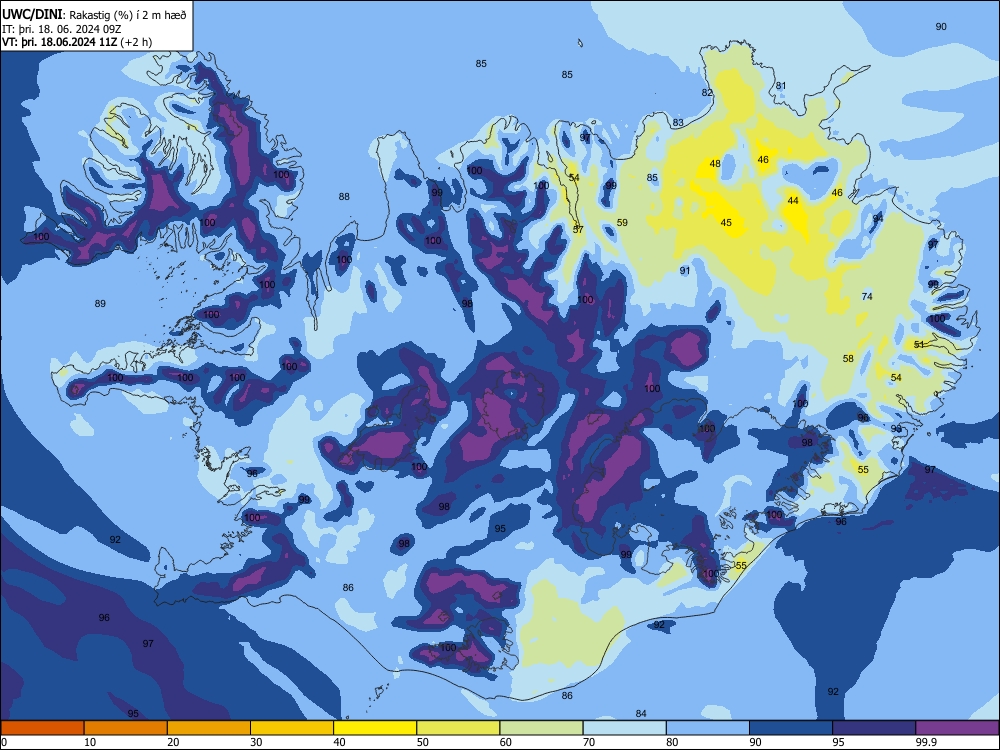Click the sea value '89' off the west coast
Screen dimensions: 1000x750
click(x=100, y=304)
